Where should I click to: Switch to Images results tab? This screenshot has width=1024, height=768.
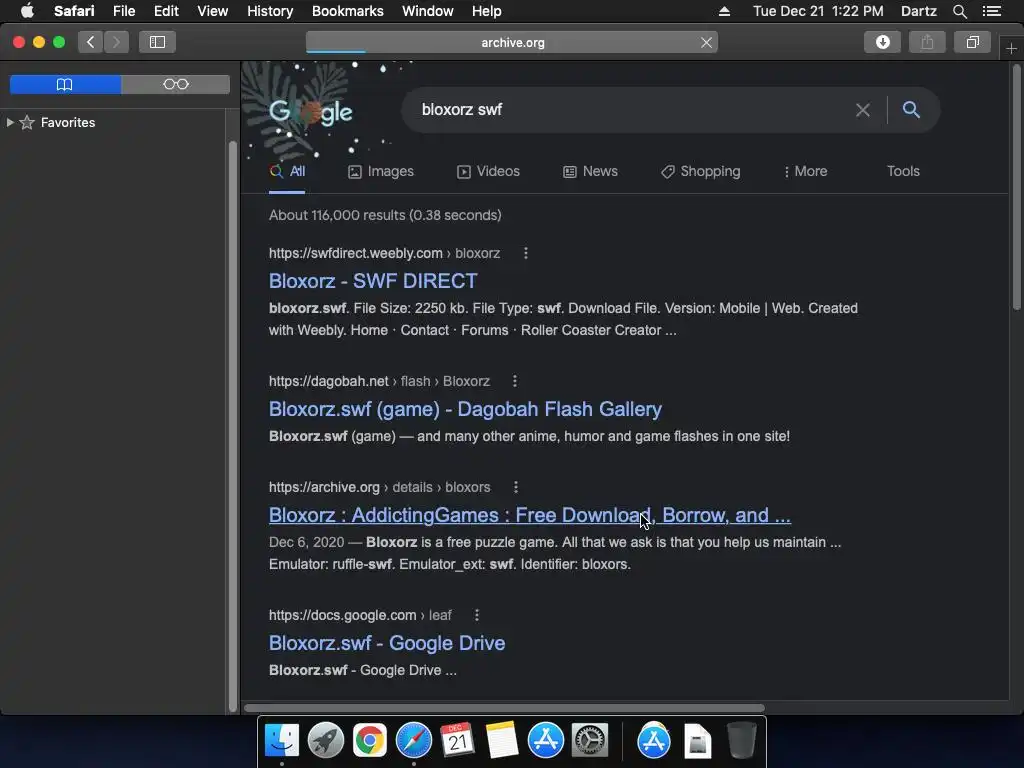click(x=381, y=171)
